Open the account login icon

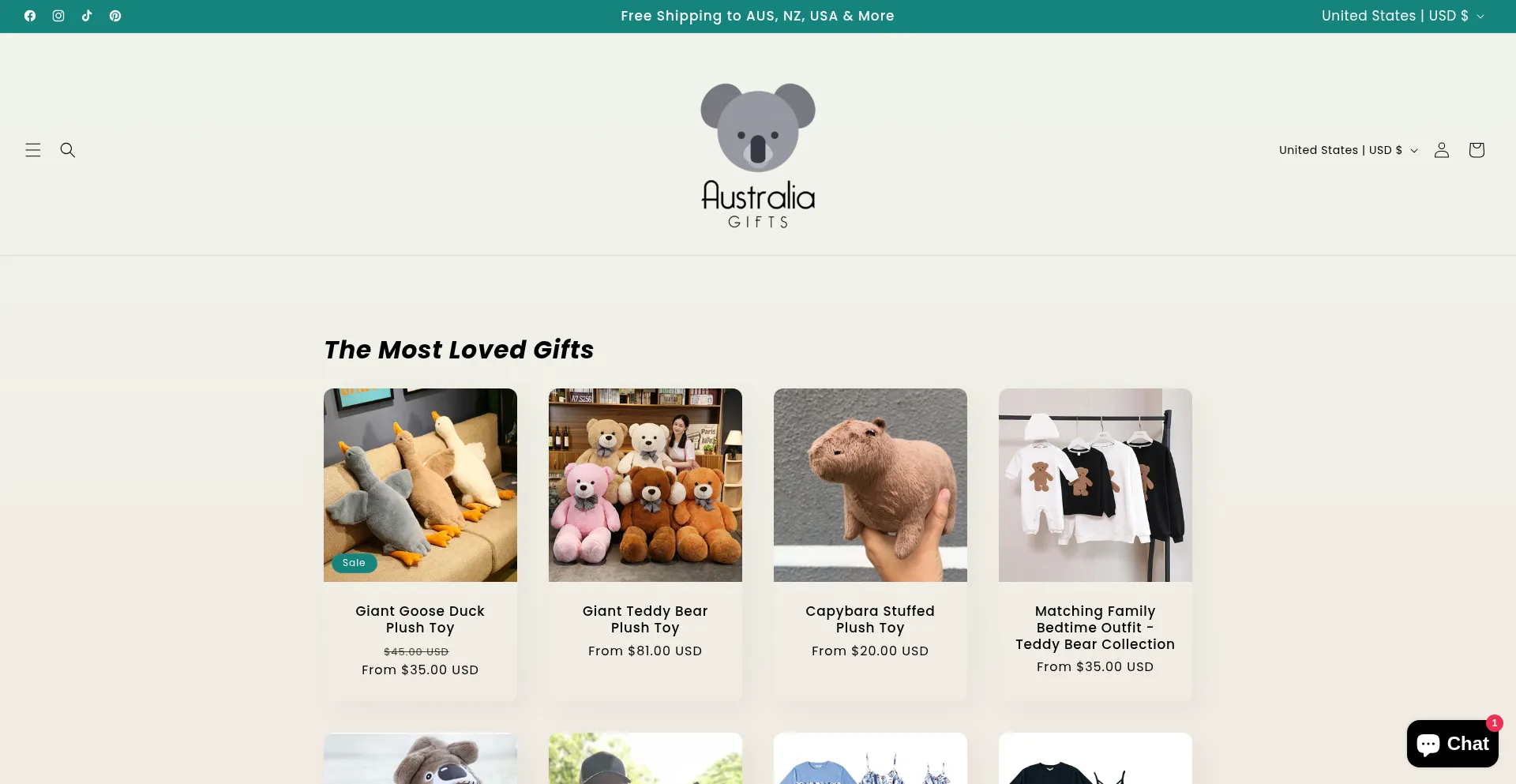pyautogui.click(x=1442, y=150)
